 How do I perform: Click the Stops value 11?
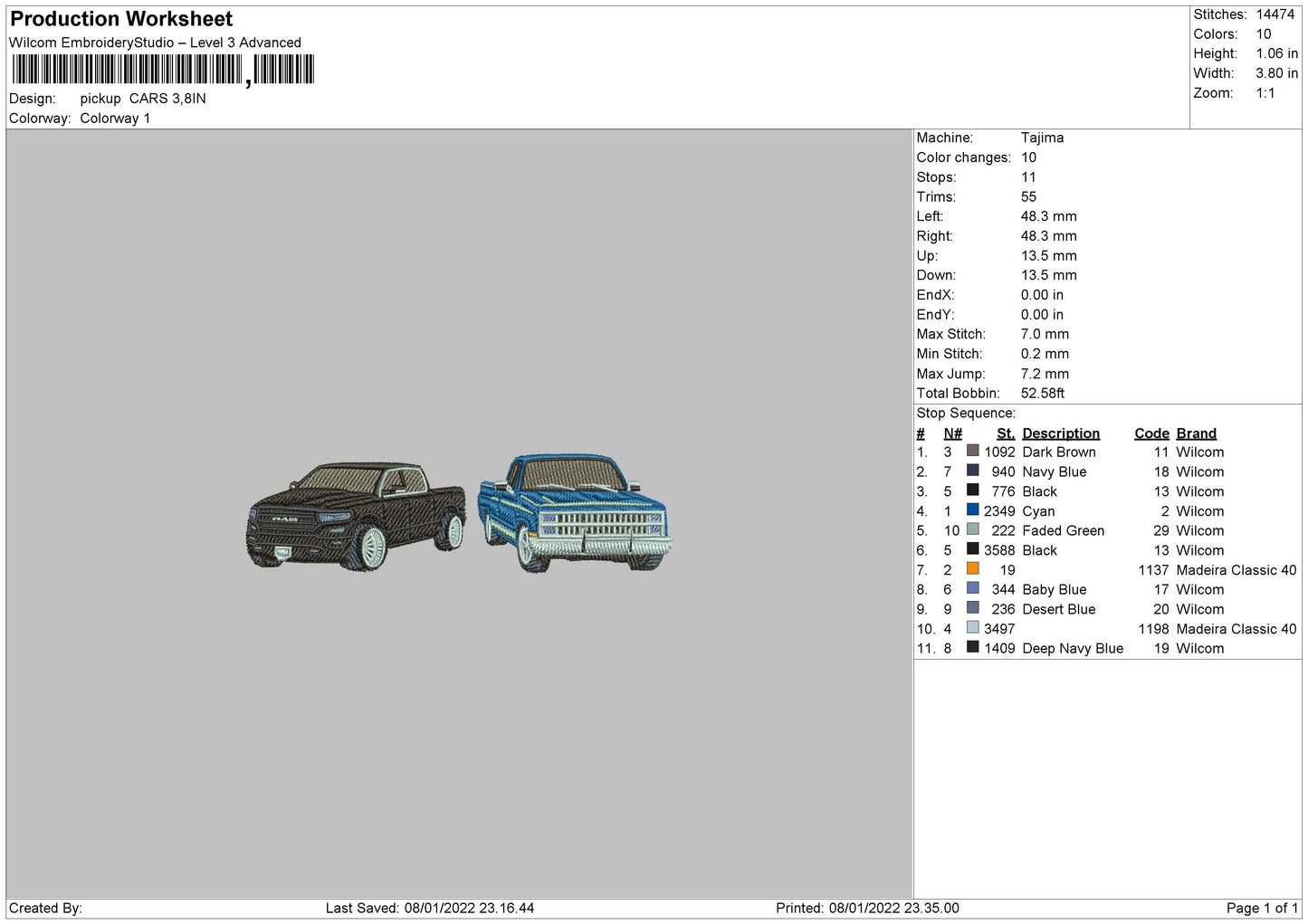pyautogui.click(x=1028, y=177)
